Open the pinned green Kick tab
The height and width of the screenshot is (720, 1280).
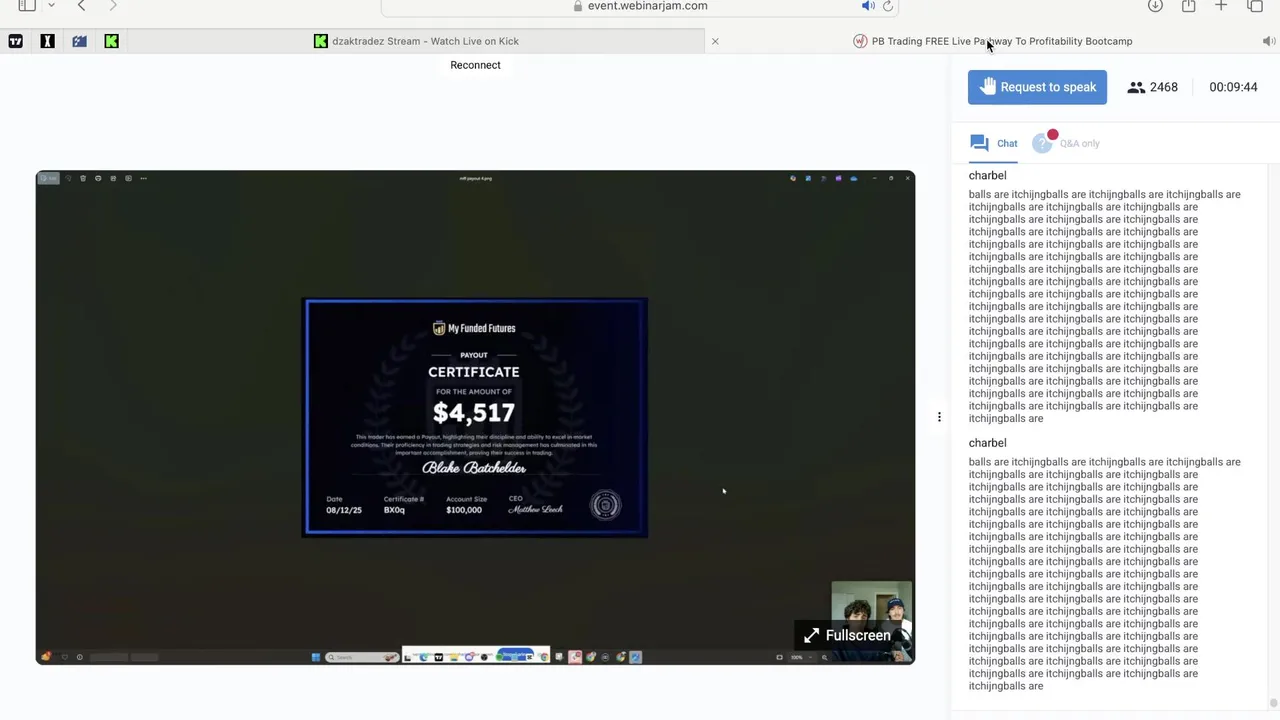[111, 41]
